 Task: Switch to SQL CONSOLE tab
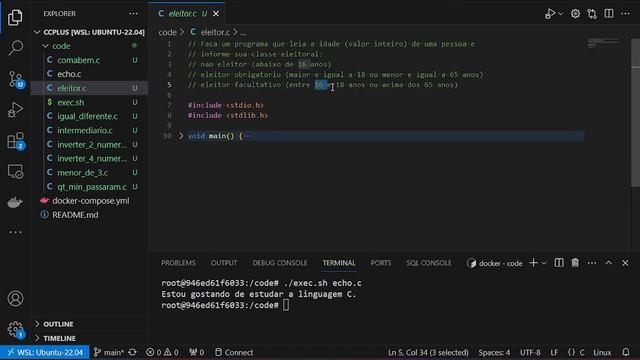pyautogui.click(x=429, y=263)
